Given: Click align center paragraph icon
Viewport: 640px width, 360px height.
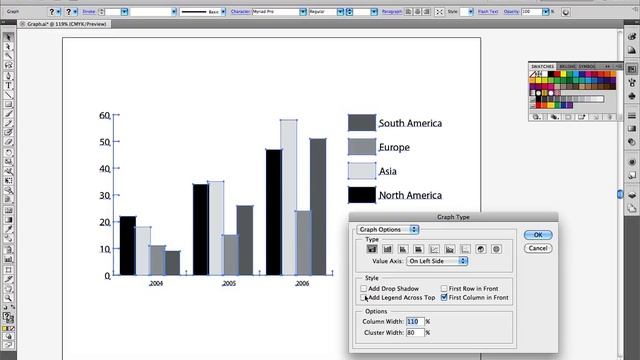Looking at the screenshot, I should pos(417,12).
